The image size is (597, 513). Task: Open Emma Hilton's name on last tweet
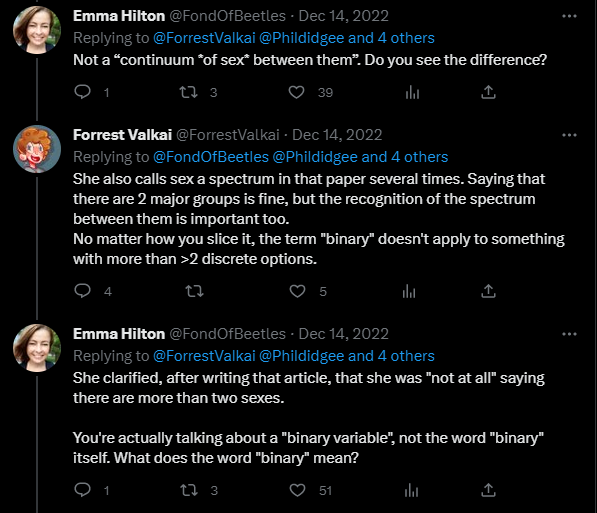click(x=119, y=334)
